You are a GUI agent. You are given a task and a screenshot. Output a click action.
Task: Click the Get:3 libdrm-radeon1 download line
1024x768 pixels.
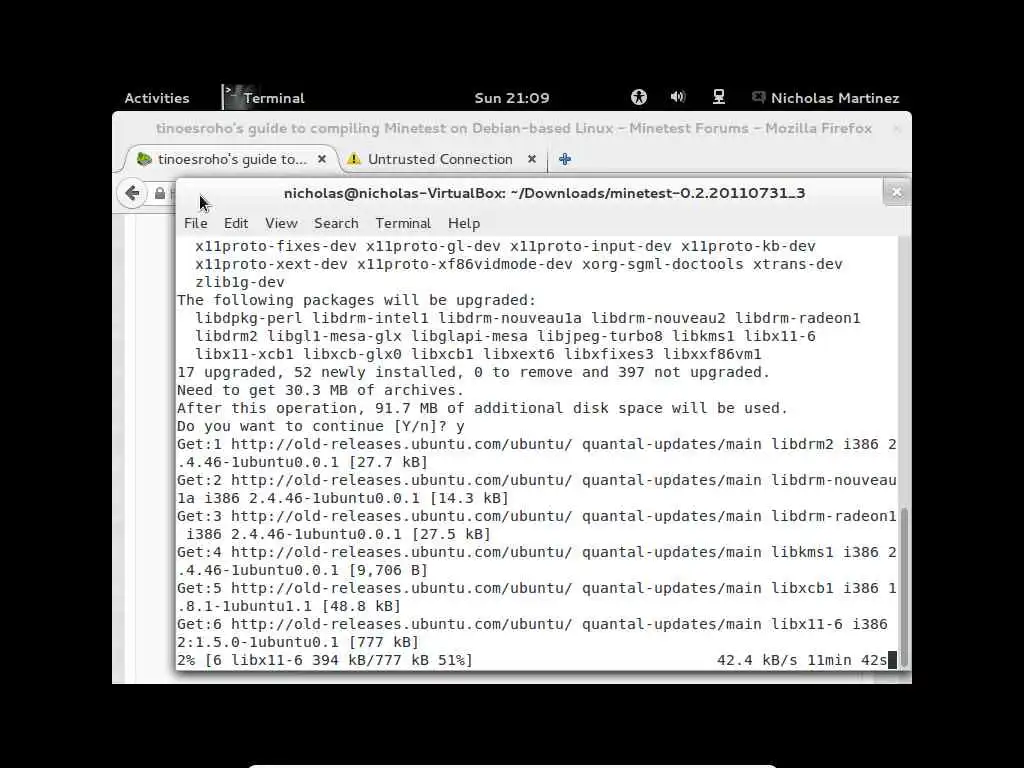[536, 525]
